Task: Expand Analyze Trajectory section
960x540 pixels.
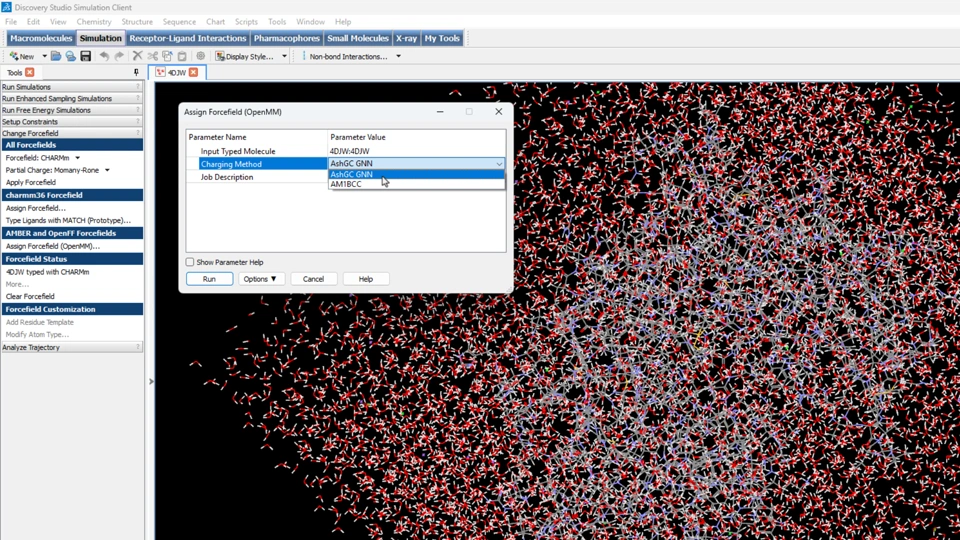Action: [72, 347]
